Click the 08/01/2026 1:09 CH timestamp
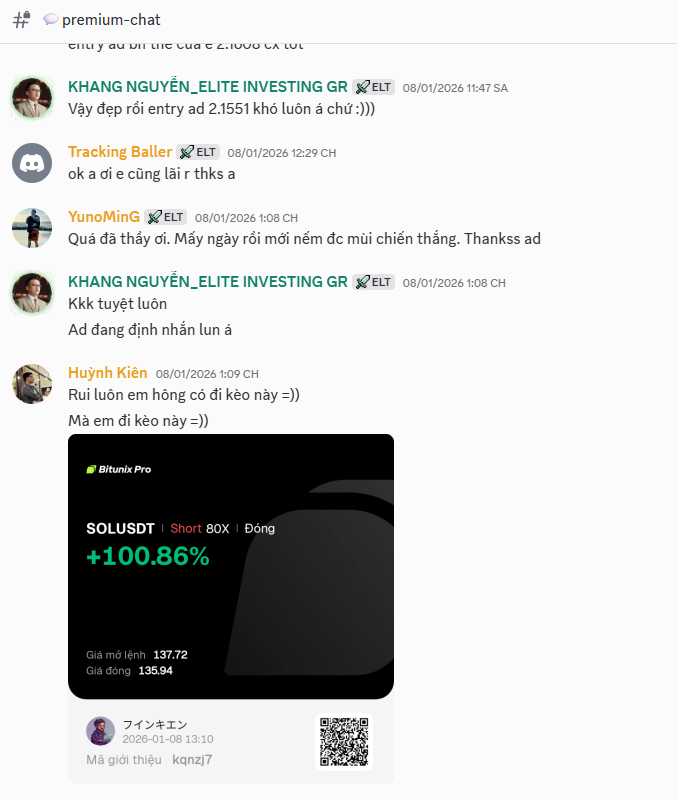 click(207, 374)
